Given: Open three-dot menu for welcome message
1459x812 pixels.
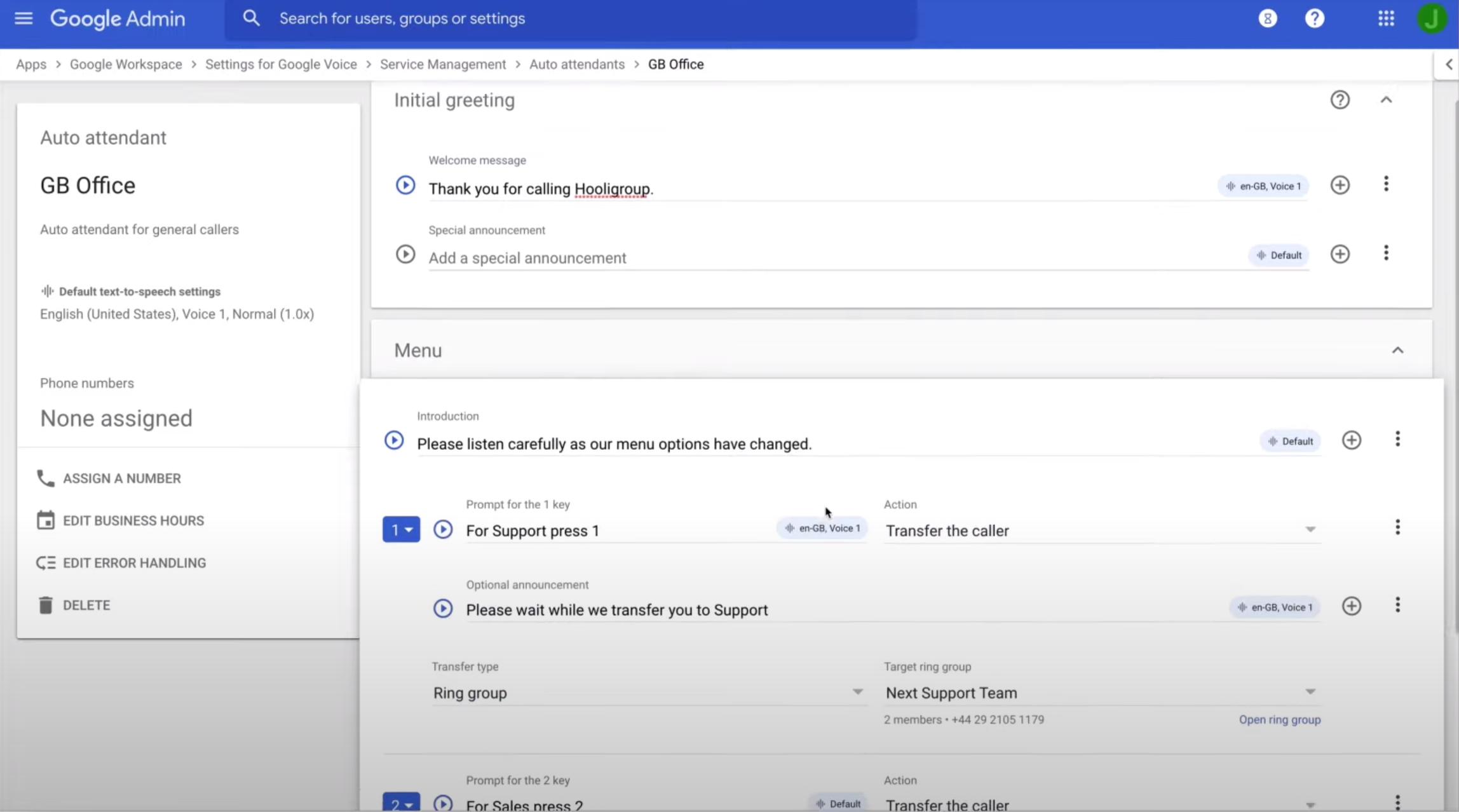Looking at the screenshot, I should click(1387, 184).
